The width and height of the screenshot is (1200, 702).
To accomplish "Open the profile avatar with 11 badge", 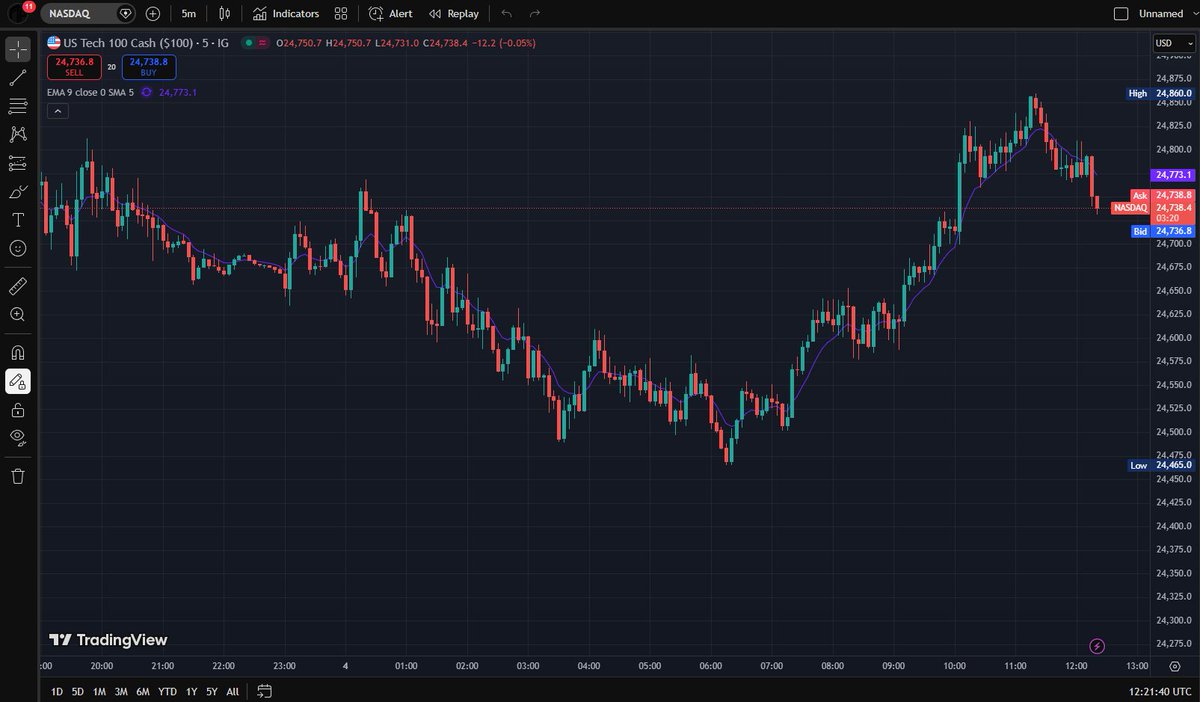I will tap(19, 13).
